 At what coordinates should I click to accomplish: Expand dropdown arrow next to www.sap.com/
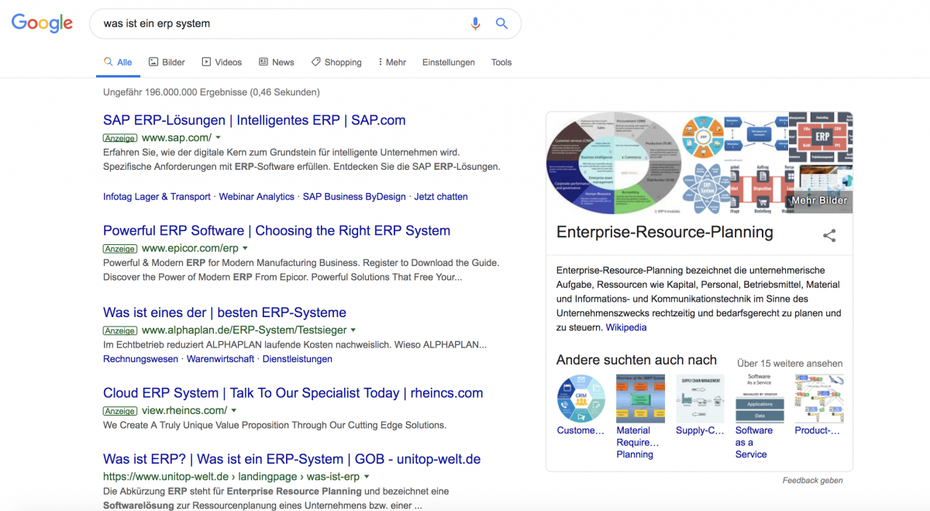click(218, 138)
